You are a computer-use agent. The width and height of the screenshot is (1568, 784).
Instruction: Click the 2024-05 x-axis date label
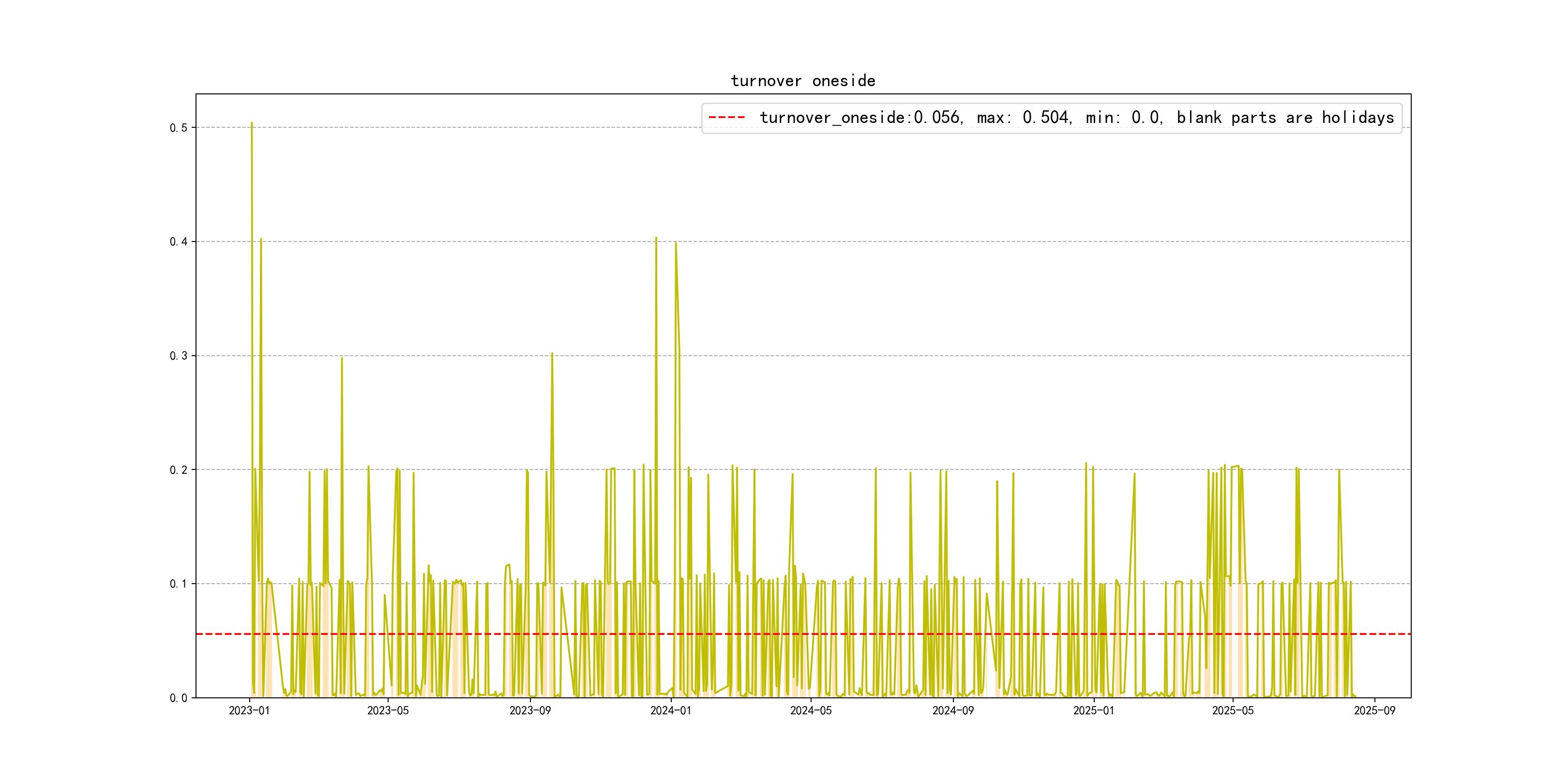coord(811,710)
